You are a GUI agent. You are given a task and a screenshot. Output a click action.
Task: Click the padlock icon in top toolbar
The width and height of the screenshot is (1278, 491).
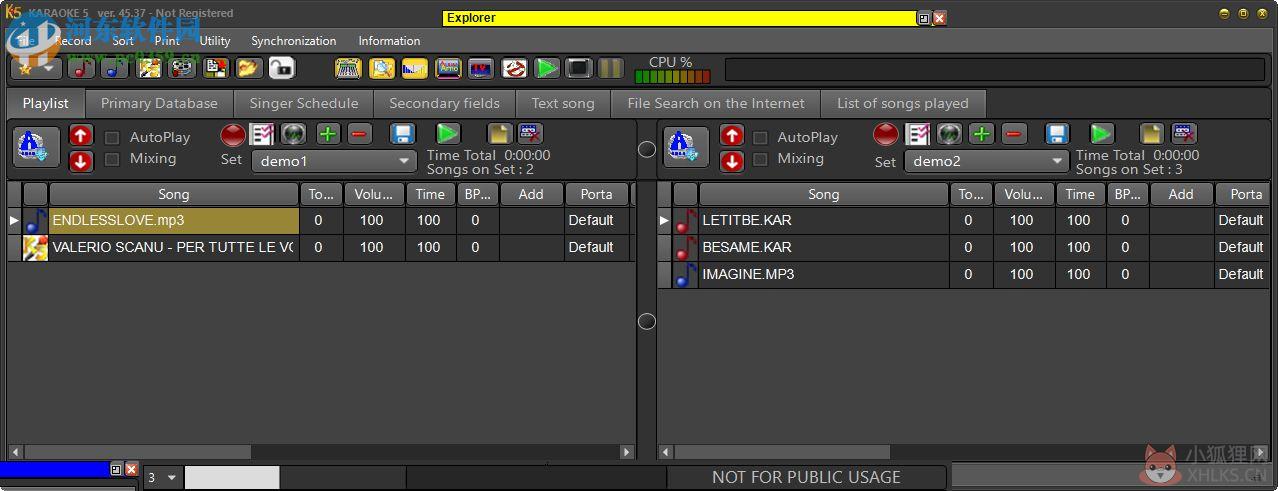[282, 68]
